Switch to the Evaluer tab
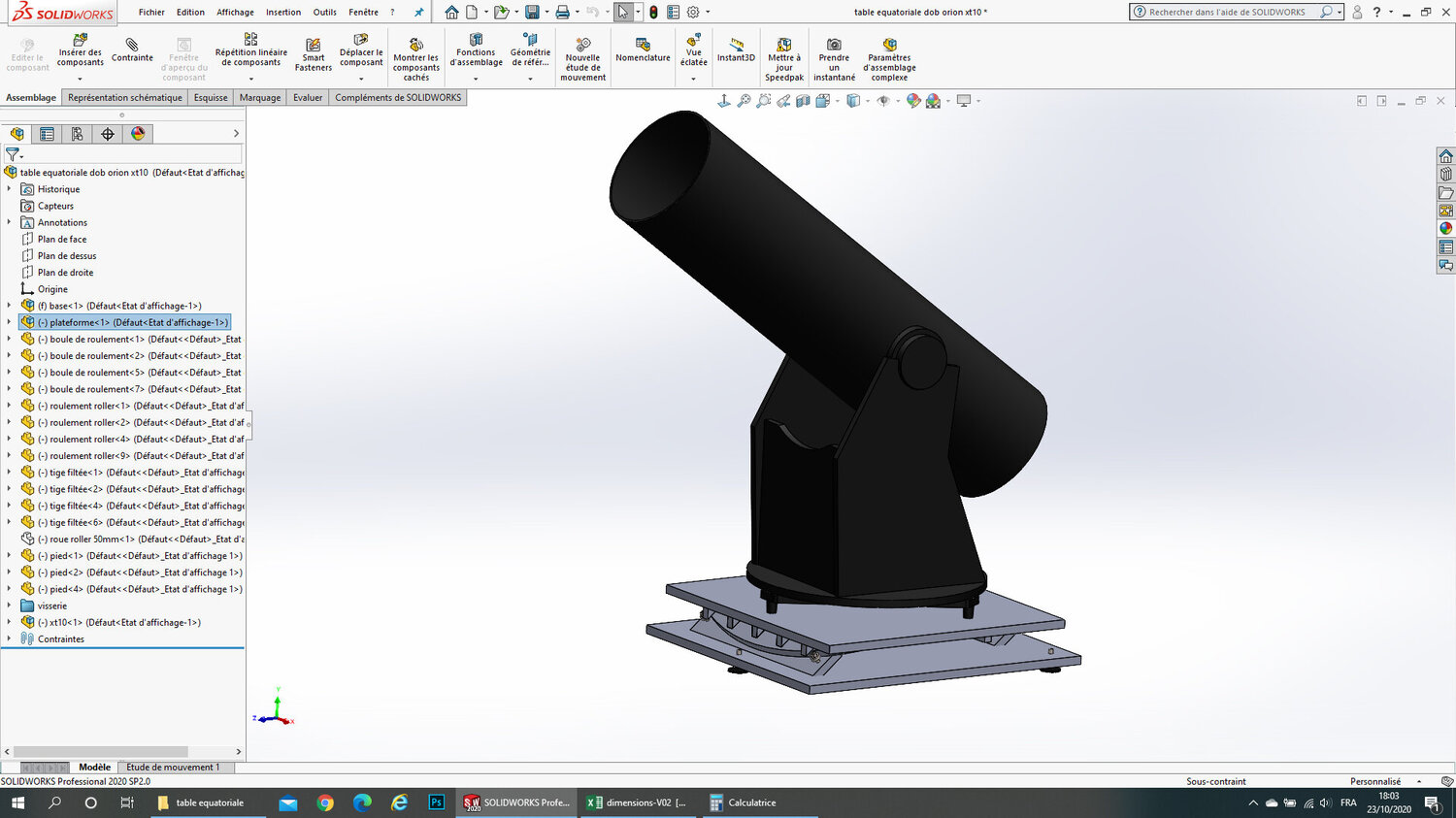This screenshot has height=818, width=1456. [308, 98]
